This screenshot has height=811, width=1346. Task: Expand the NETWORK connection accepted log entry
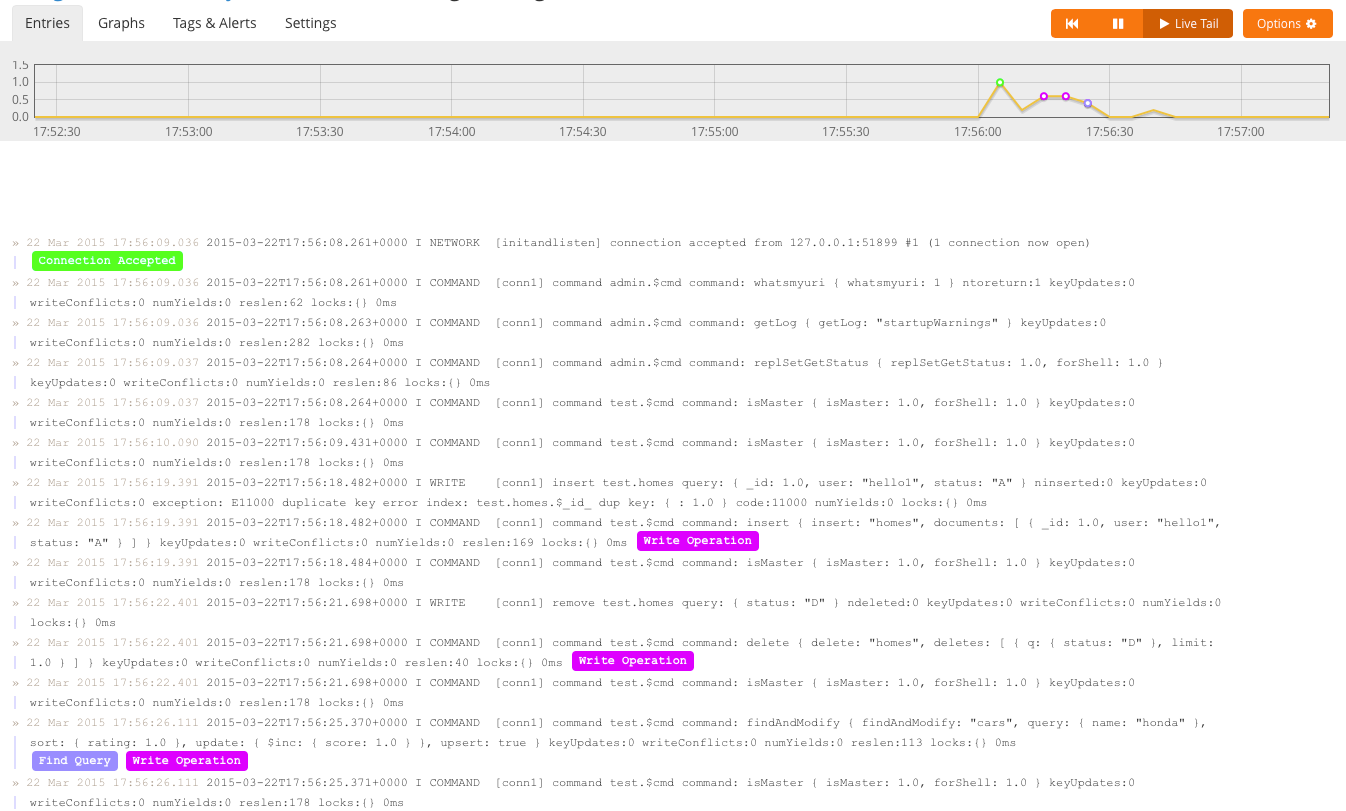(x=16, y=243)
